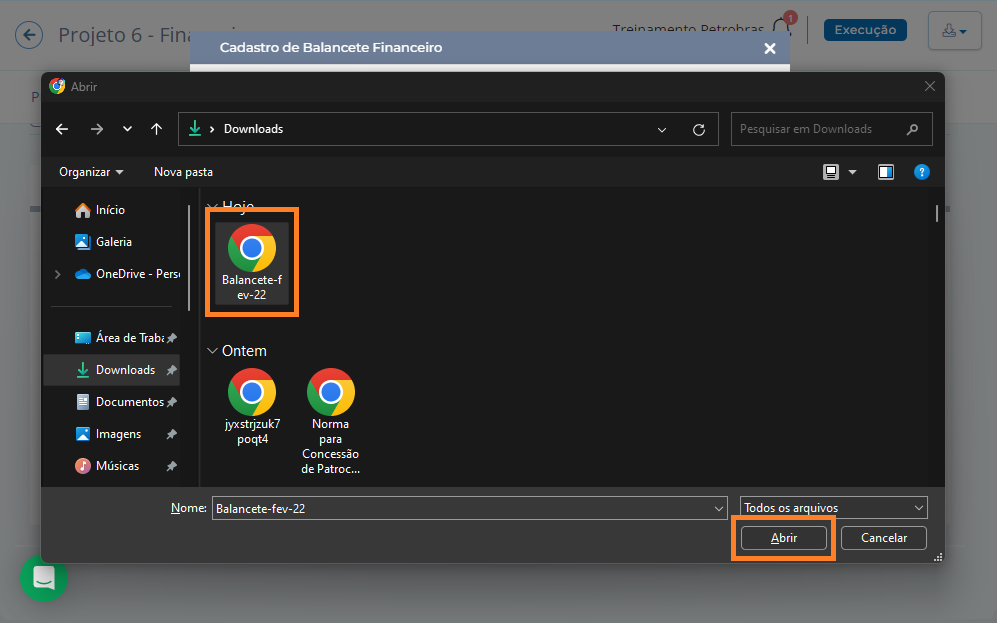
Task: Click the Imagens sidebar pin icon
Action: coord(172,434)
